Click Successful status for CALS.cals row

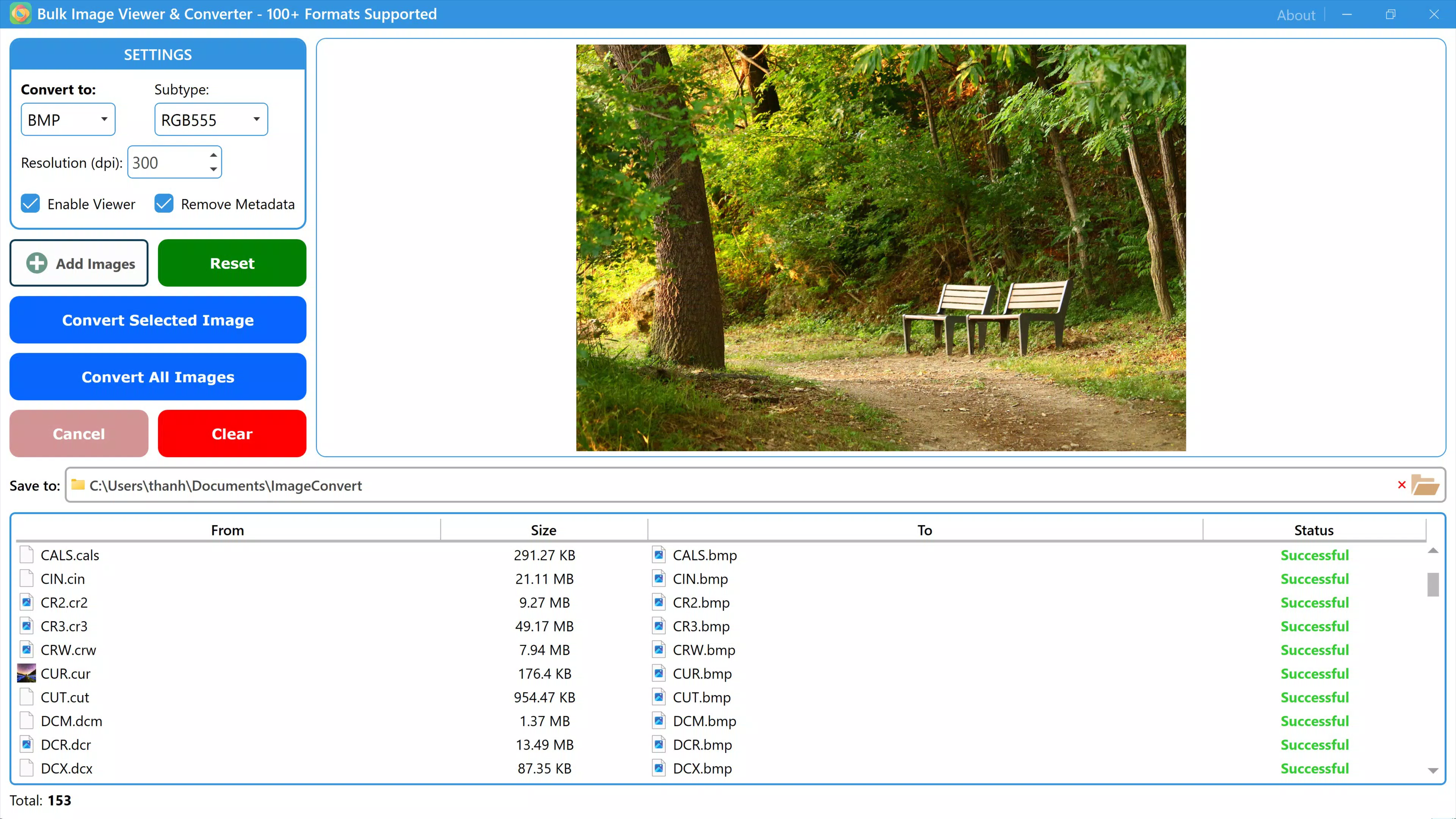point(1315,554)
